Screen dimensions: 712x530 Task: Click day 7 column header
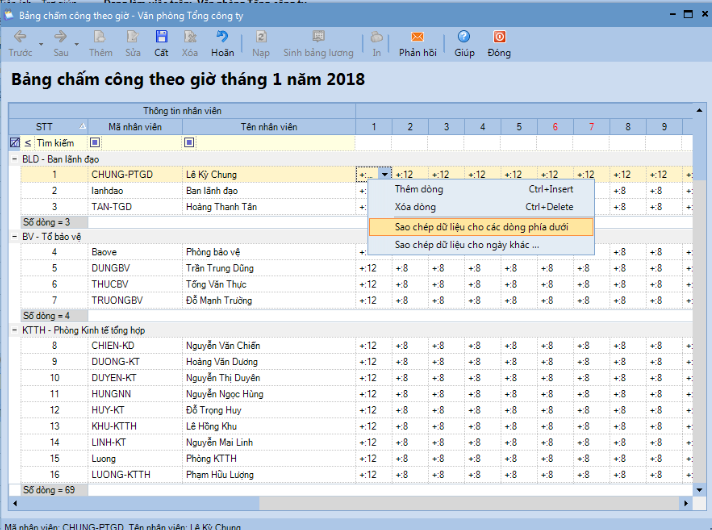[x=591, y=127]
